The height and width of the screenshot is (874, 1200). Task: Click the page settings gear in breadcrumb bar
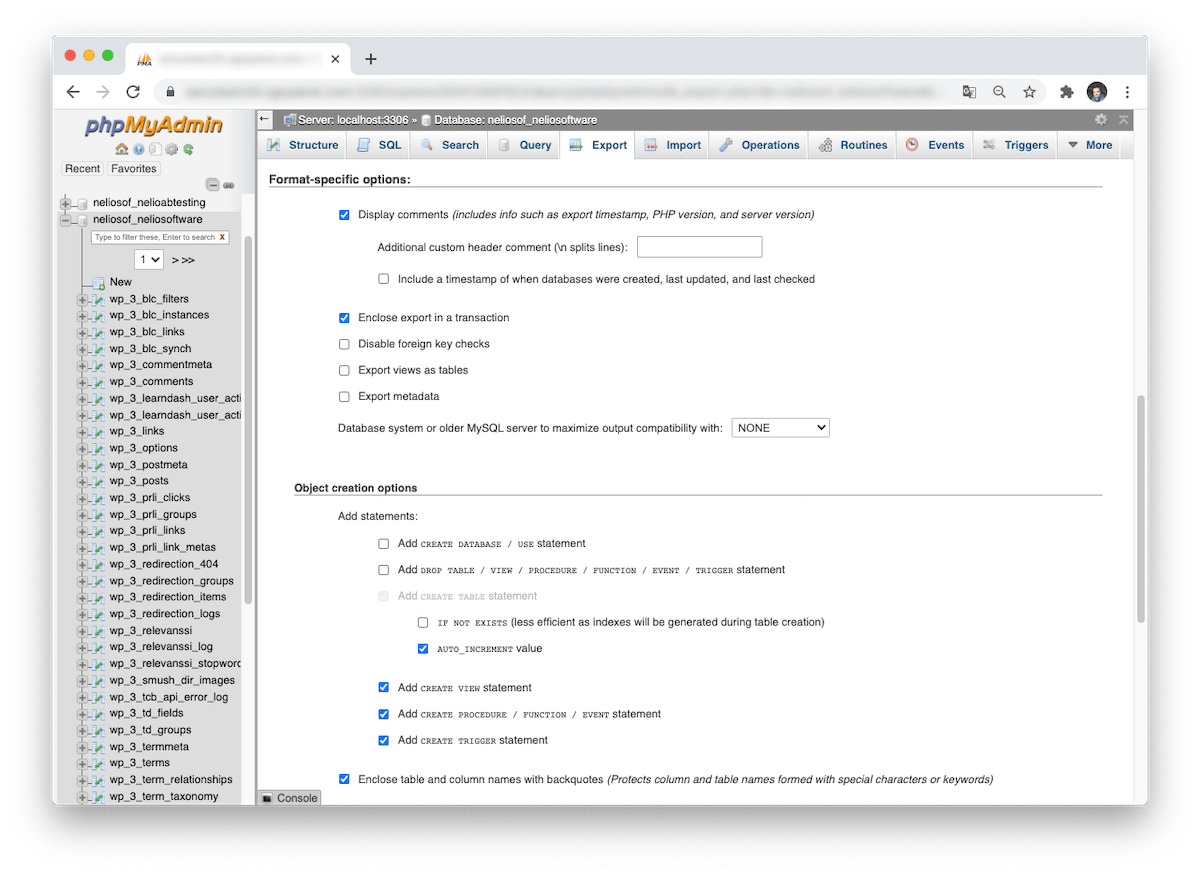point(1101,119)
